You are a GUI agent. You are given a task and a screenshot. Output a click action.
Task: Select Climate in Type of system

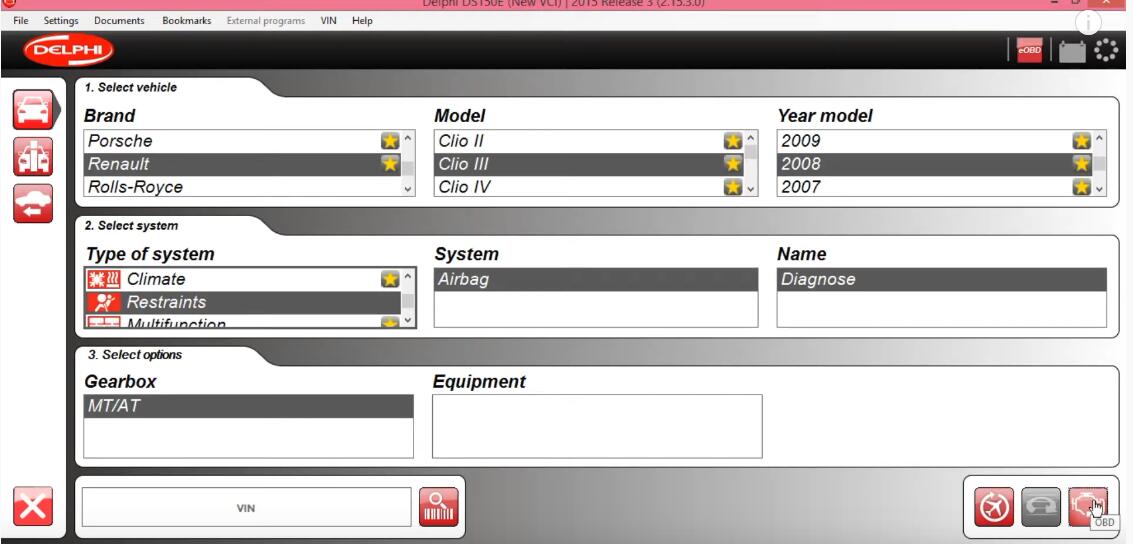(155, 279)
